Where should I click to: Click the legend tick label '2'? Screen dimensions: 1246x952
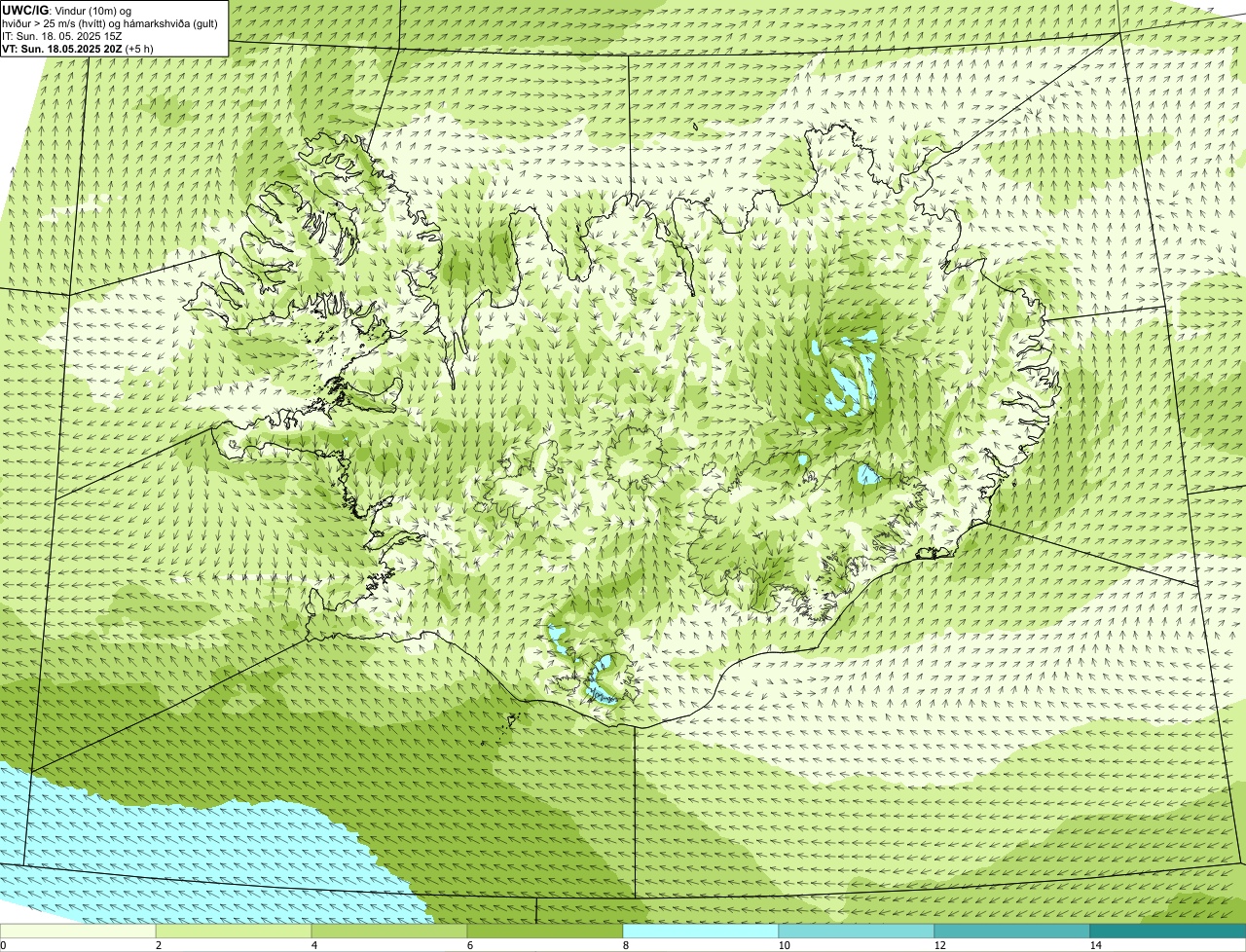click(158, 945)
